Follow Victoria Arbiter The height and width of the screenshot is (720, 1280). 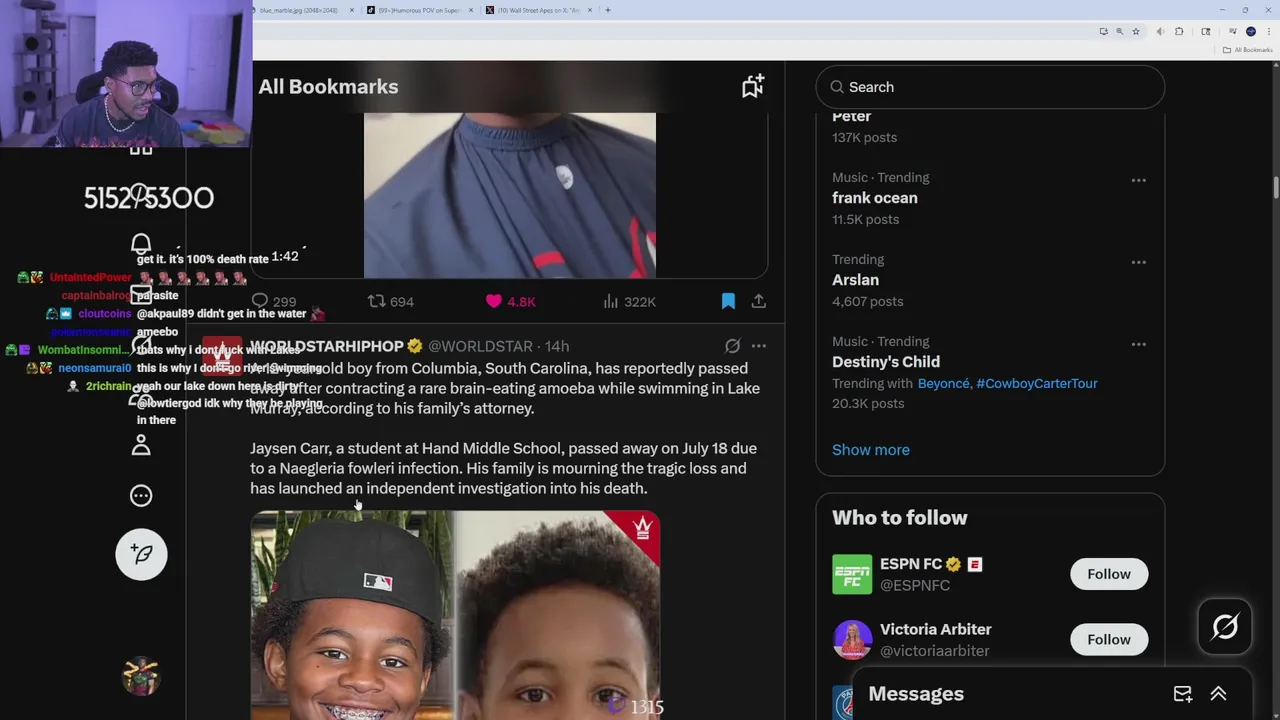coord(1109,639)
